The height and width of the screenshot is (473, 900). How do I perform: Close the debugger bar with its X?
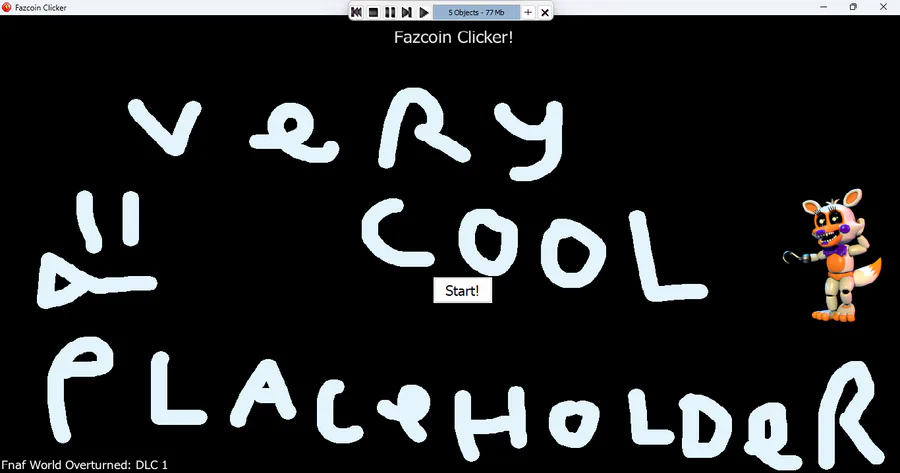click(x=545, y=12)
